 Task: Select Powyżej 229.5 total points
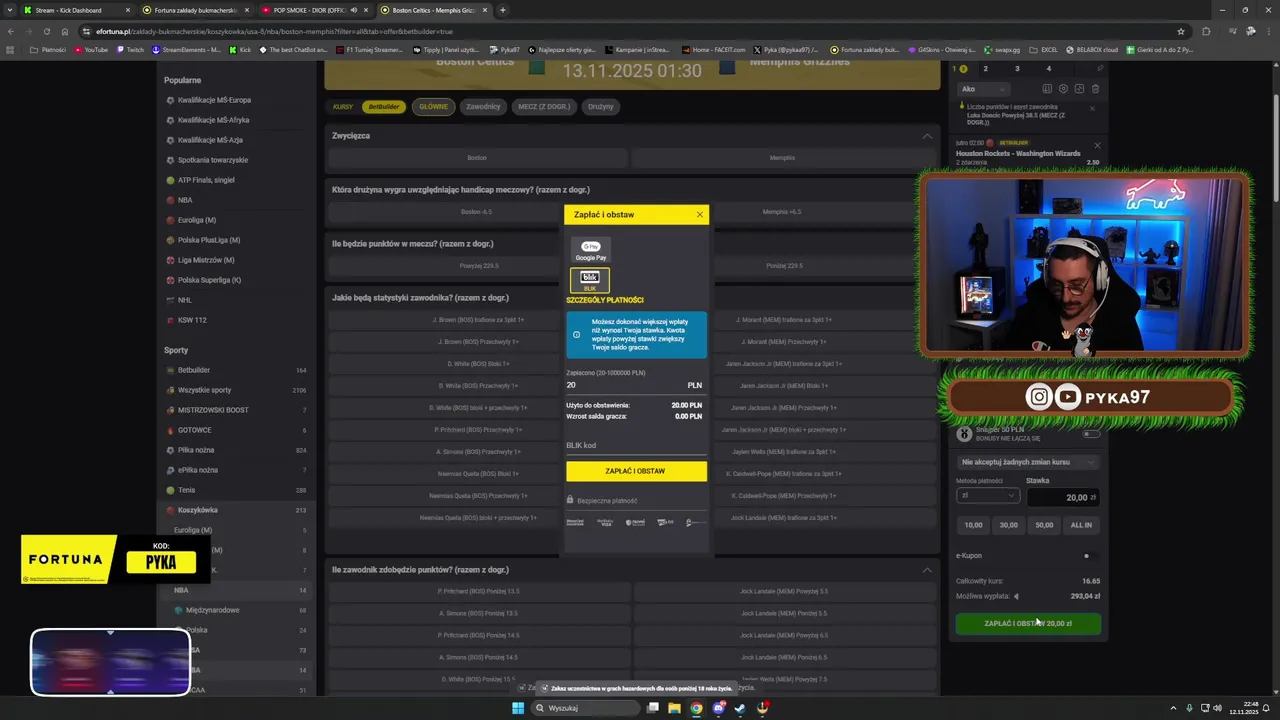[x=478, y=266]
